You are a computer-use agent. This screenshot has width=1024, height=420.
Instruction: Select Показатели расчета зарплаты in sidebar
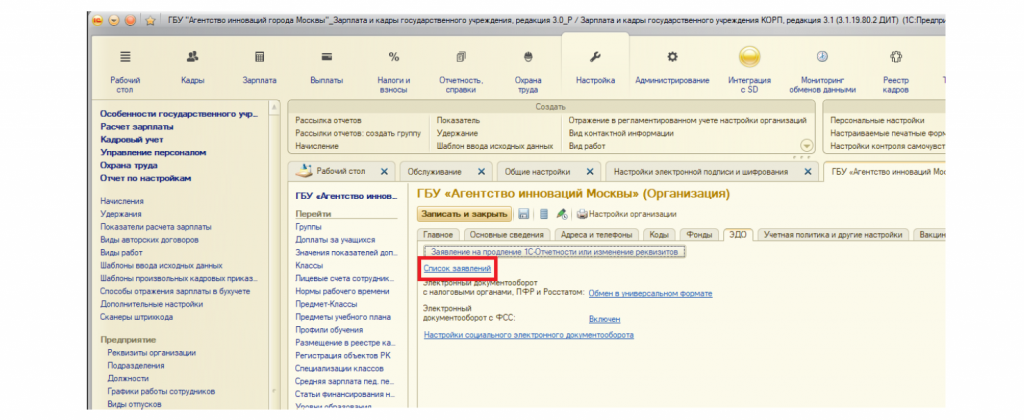pos(156,227)
